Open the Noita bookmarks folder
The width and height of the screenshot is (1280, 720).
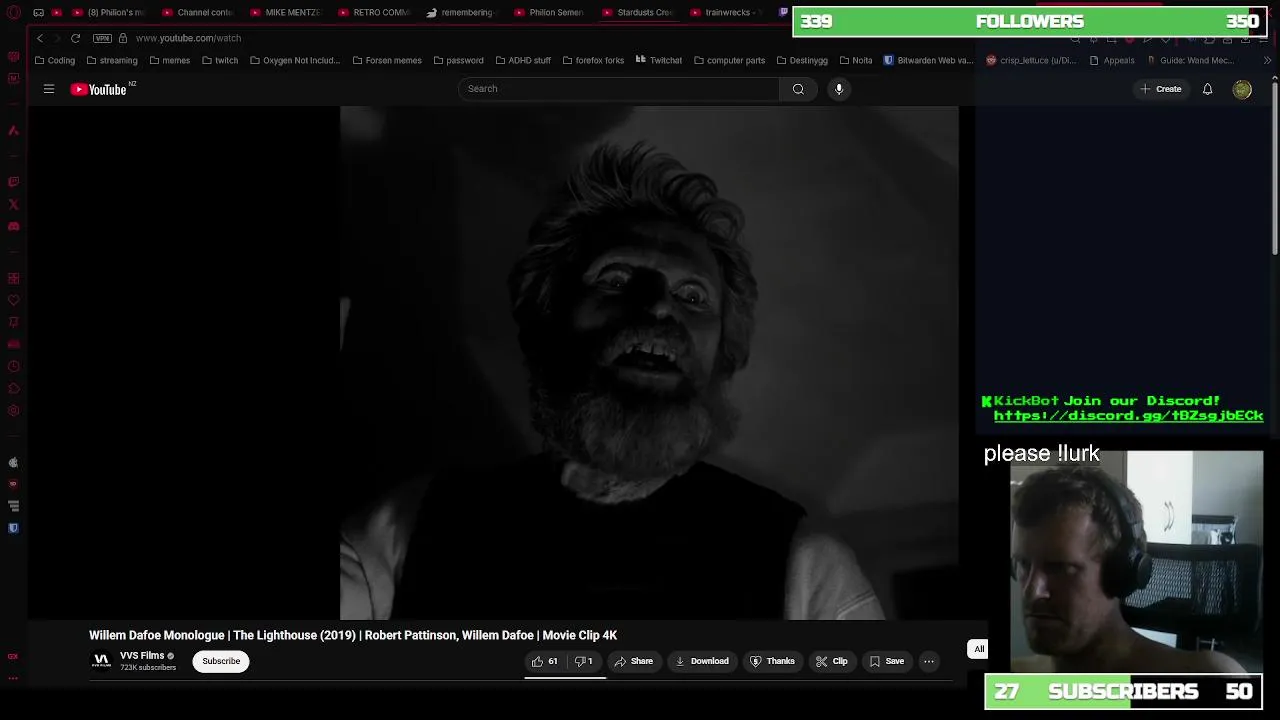tap(856, 60)
